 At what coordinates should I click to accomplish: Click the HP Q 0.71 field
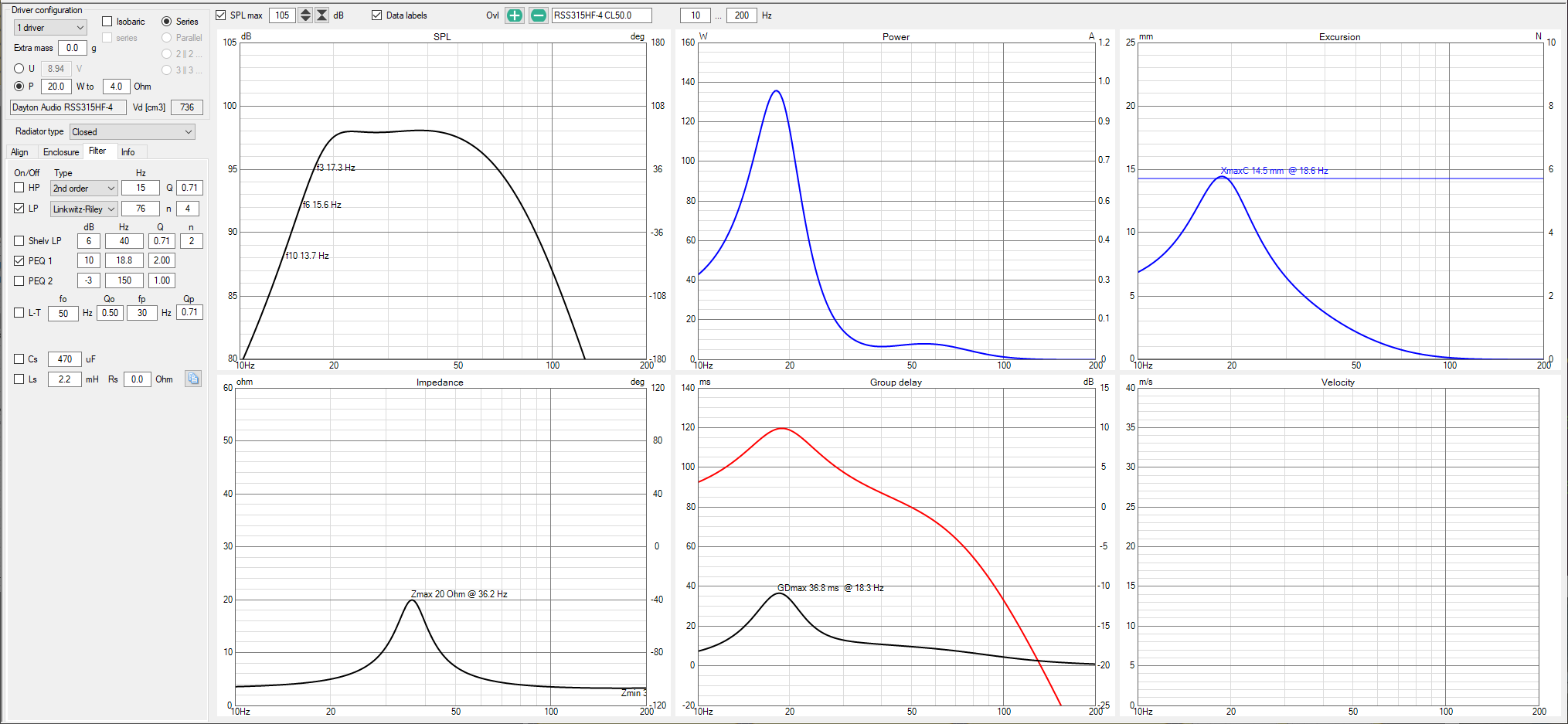click(189, 188)
